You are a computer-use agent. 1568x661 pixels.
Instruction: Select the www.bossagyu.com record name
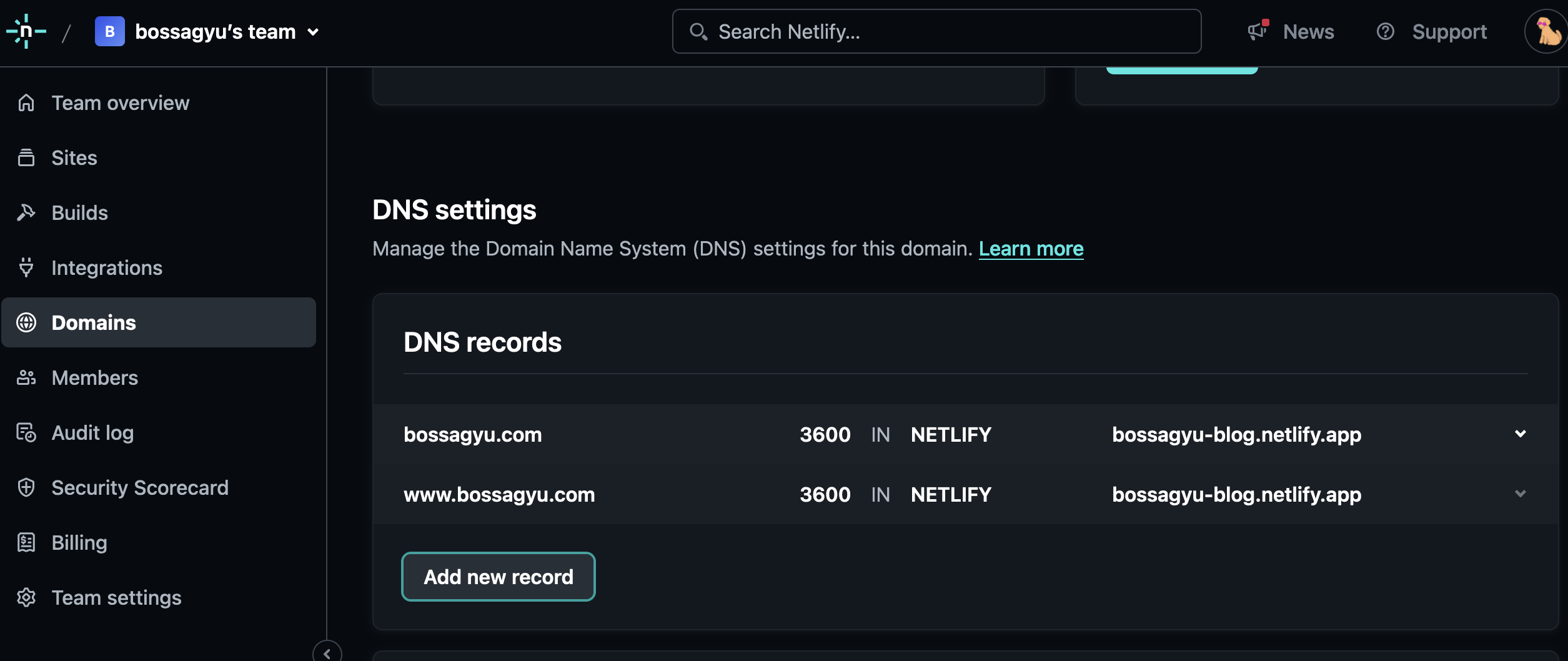(x=499, y=494)
